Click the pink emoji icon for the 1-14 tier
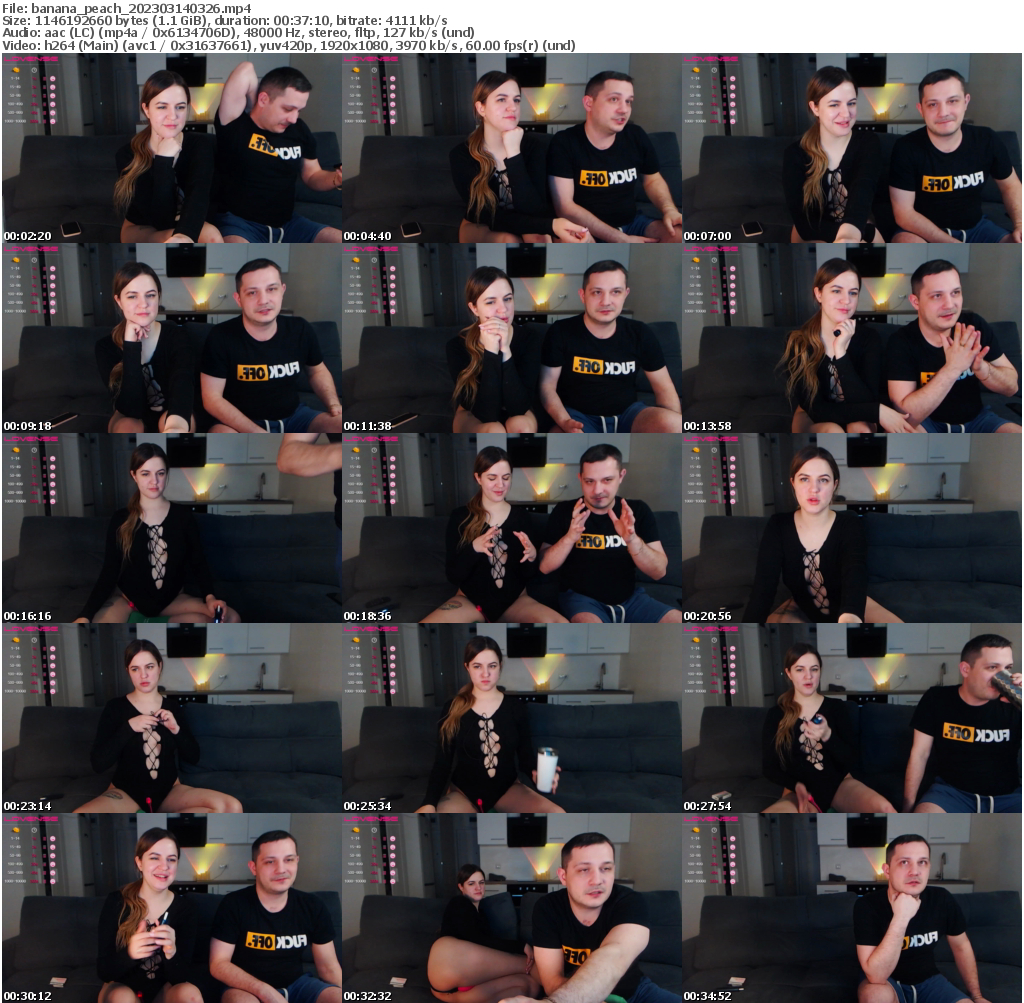Viewport: 1024px width, 1003px height. (53, 78)
